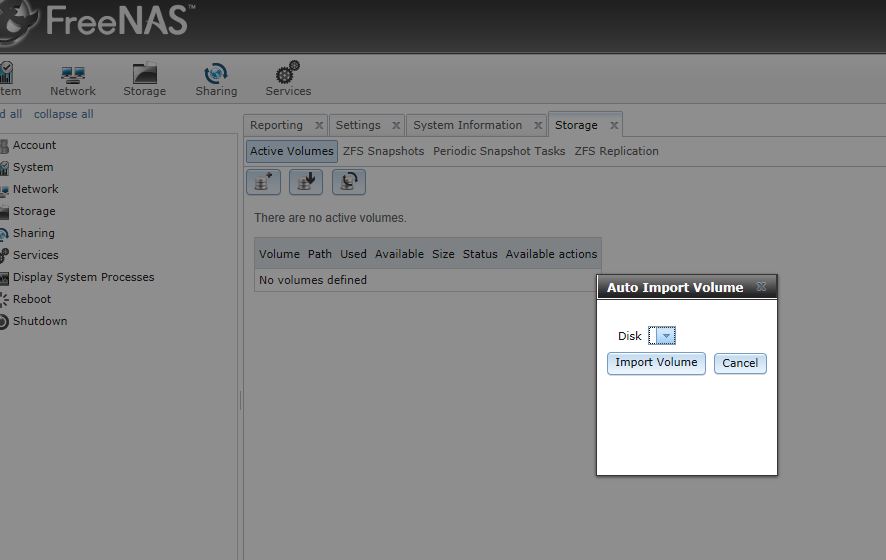The height and width of the screenshot is (560, 886).
Task: Click the collapse all link
Action: (63, 114)
